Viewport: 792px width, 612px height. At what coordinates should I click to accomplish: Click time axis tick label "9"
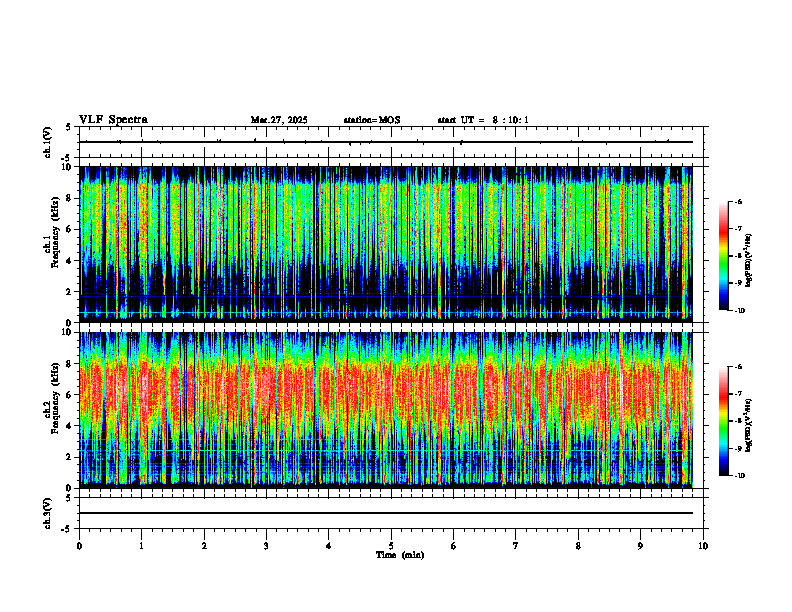point(640,546)
